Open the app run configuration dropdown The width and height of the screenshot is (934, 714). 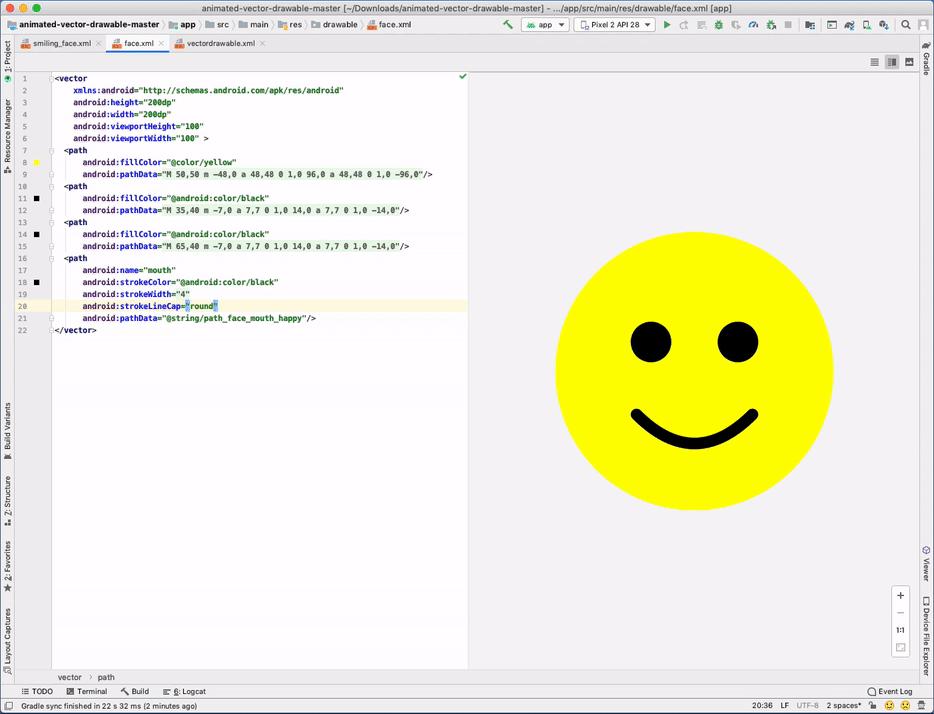click(545, 25)
